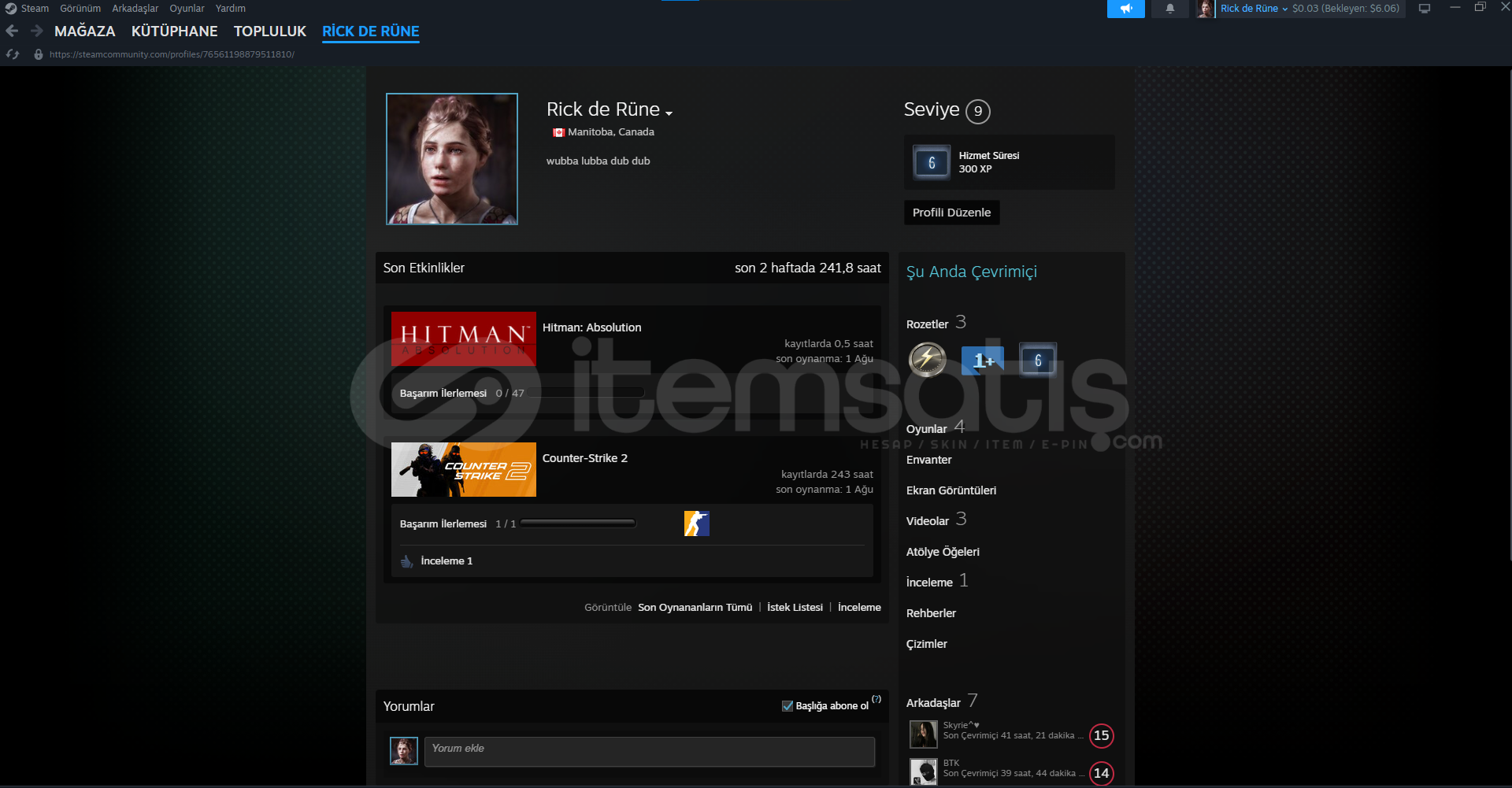Image resolution: width=1512 pixels, height=788 pixels.
Task: Switch to Big Picture mode icon
Action: pos(1425,9)
